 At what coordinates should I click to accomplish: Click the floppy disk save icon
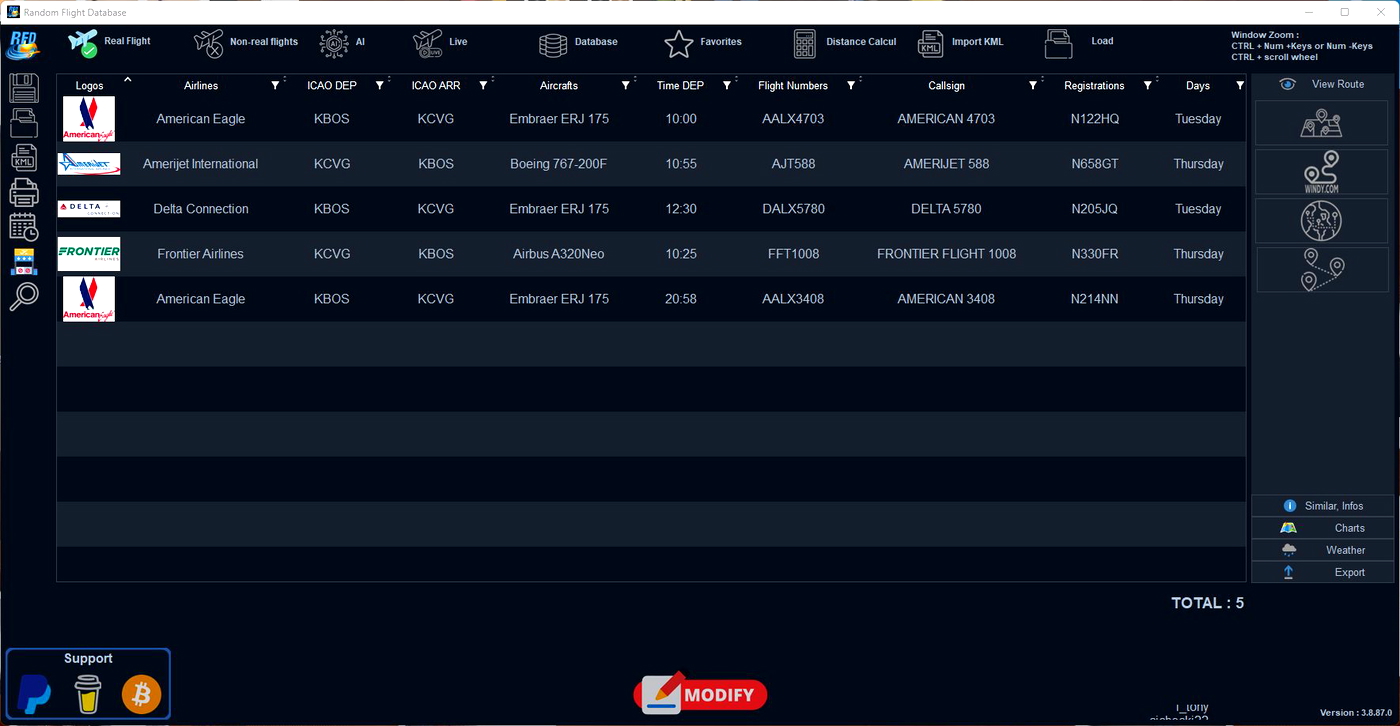[x=24, y=88]
